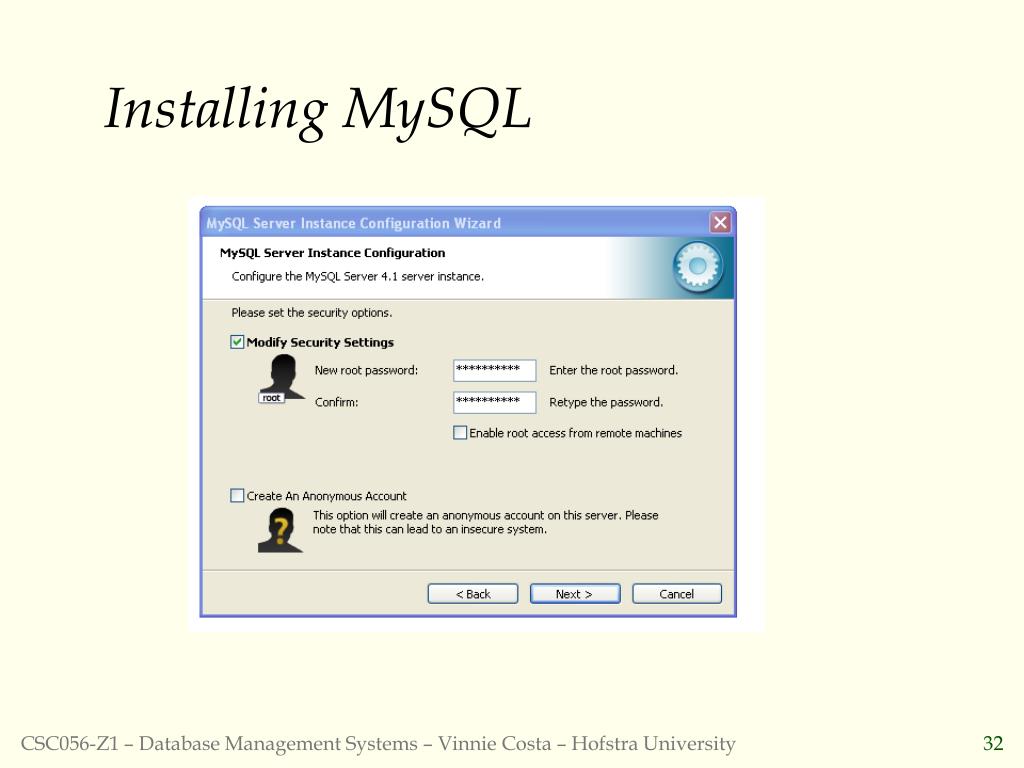Focus the Confirm password field

tap(494, 402)
